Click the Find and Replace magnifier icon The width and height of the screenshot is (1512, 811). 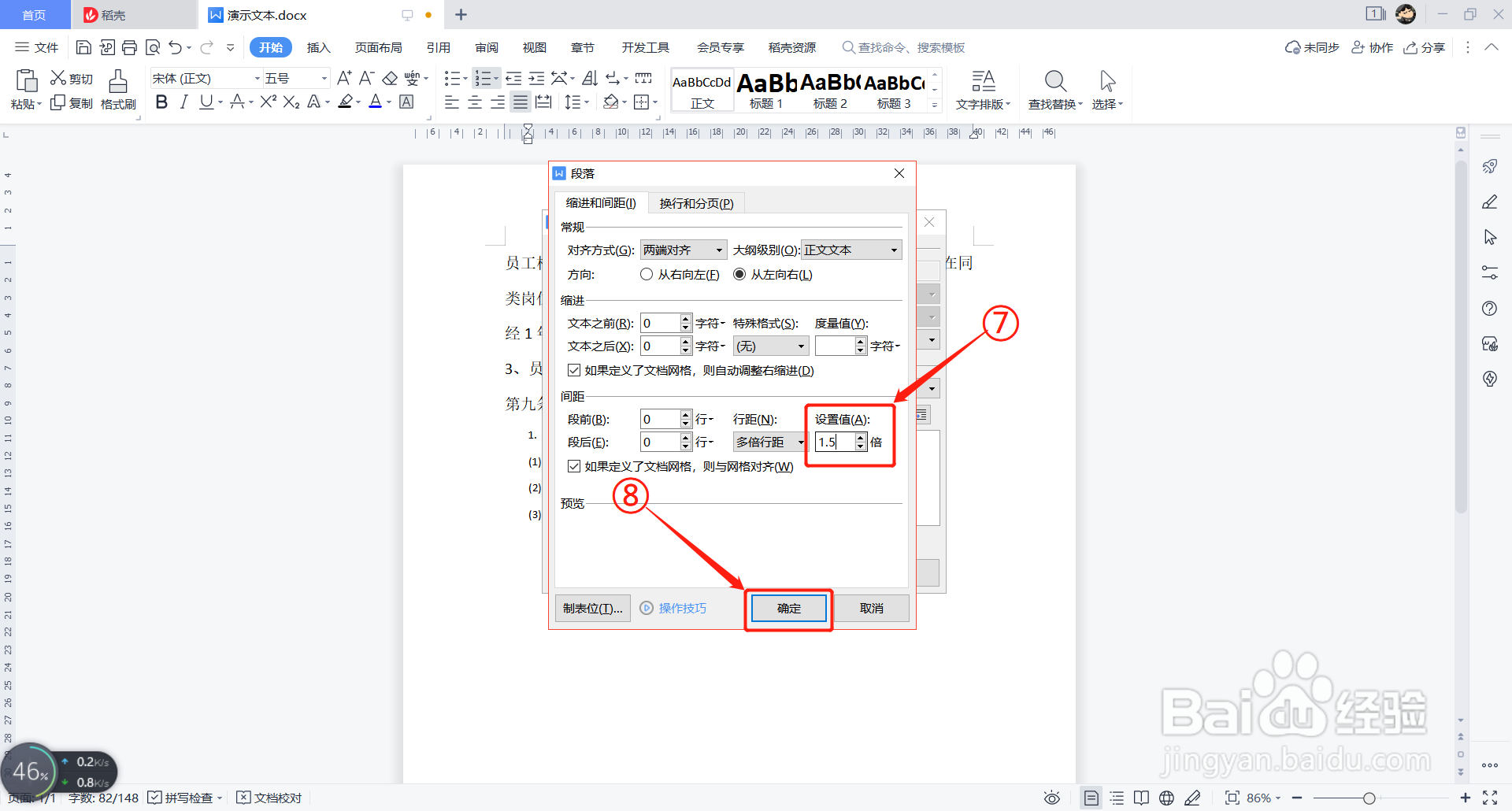coord(1055,81)
